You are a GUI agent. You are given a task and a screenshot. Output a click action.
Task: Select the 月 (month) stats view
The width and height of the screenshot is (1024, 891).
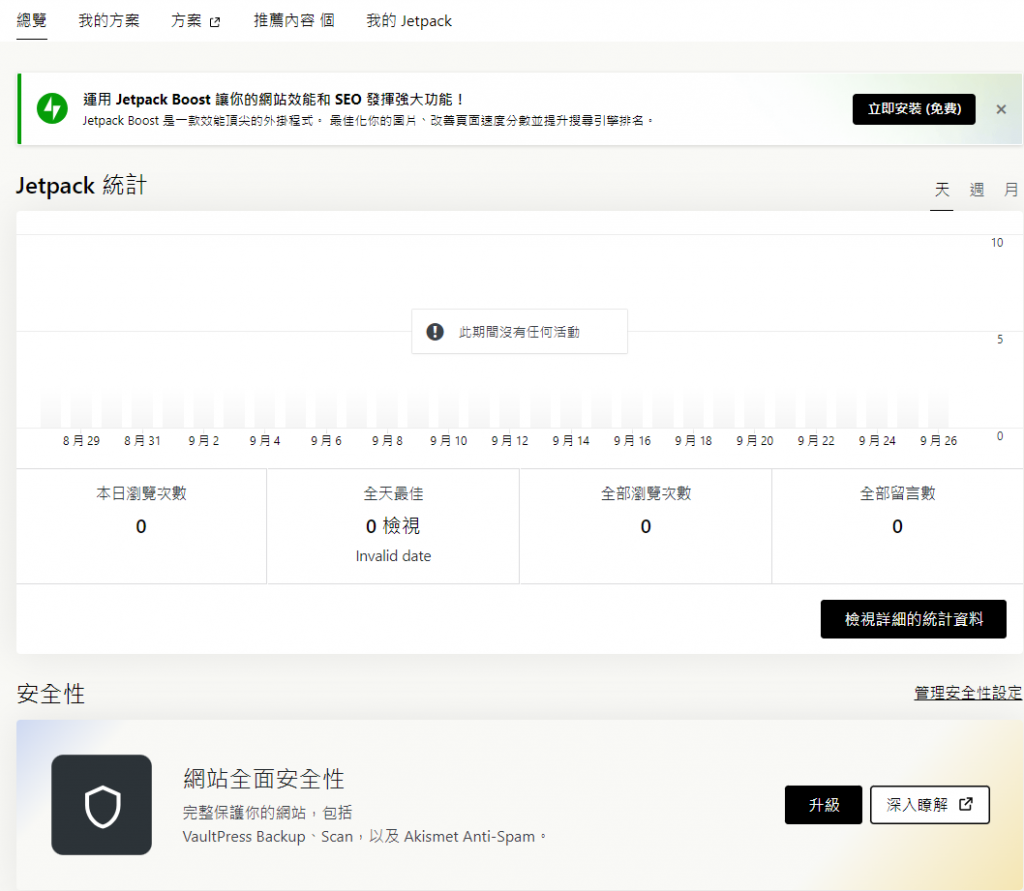point(1011,190)
